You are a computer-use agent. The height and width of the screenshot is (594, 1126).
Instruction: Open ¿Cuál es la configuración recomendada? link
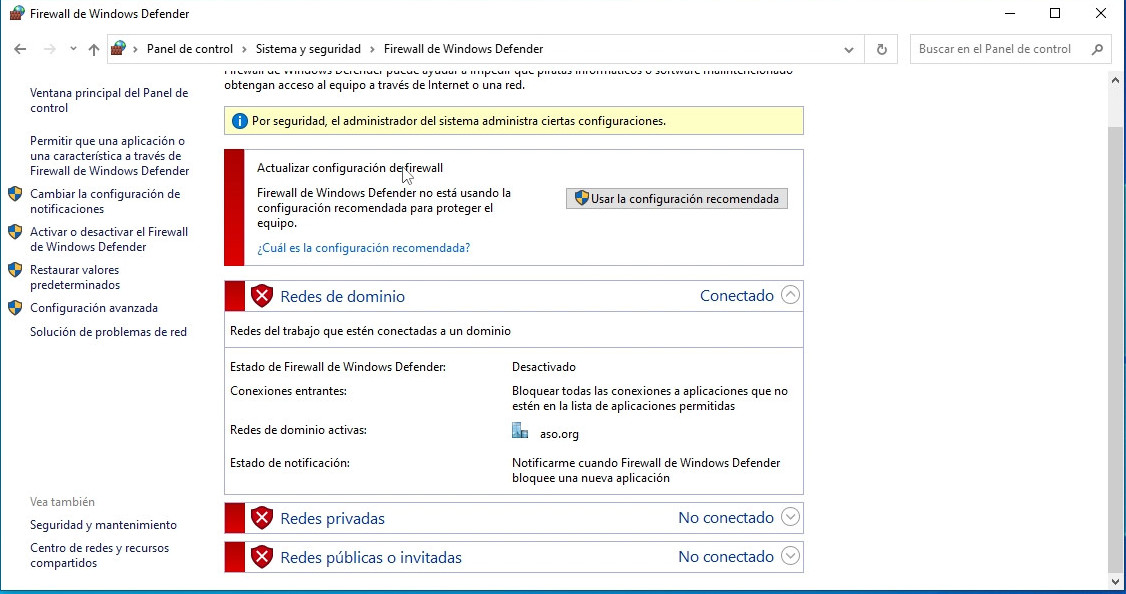(x=363, y=248)
